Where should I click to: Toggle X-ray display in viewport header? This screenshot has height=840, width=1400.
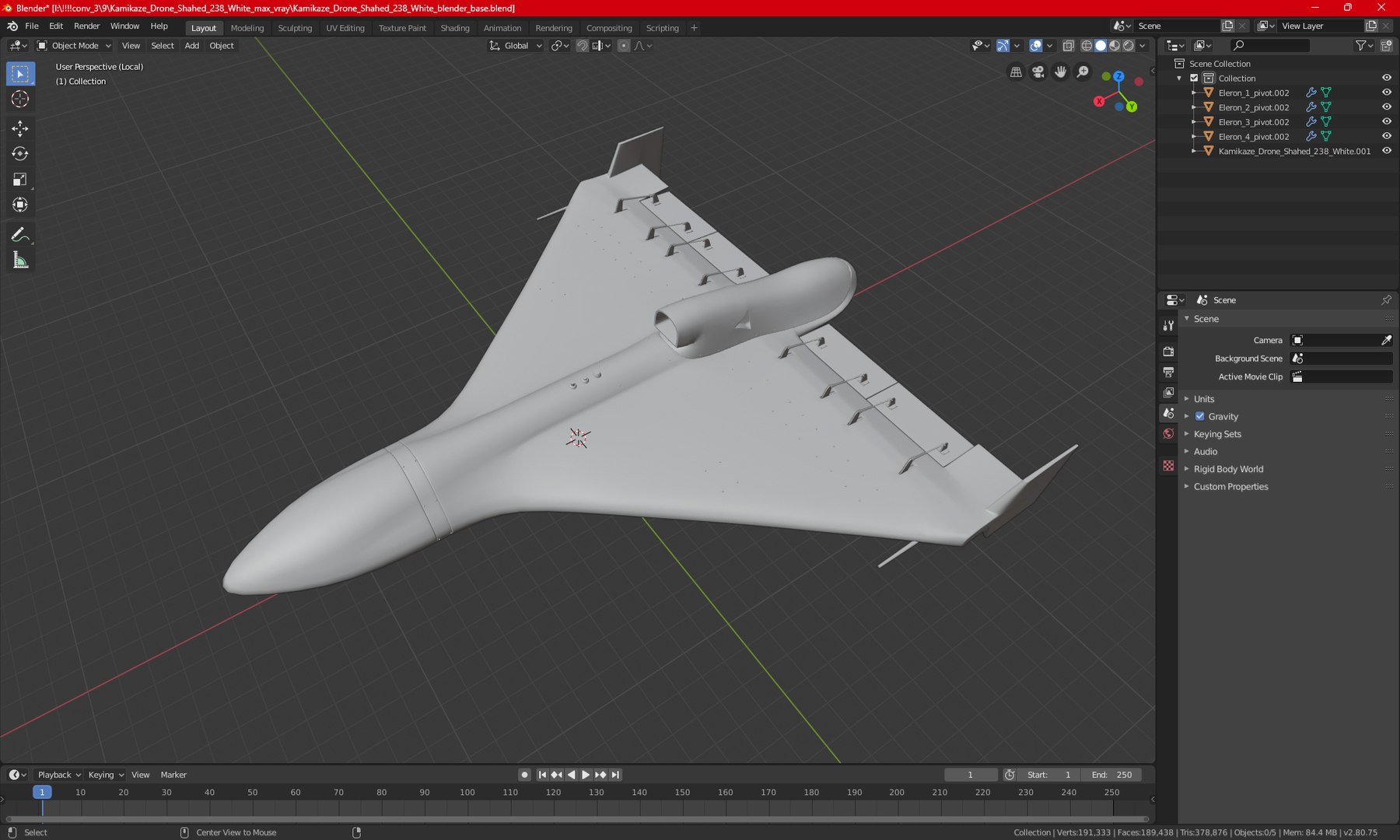click(x=1069, y=46)
